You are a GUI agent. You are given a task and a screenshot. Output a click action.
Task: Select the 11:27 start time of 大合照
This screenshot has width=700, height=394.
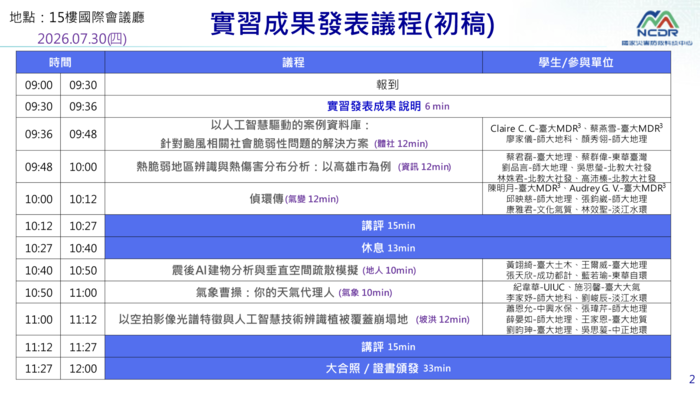(38, 369)
